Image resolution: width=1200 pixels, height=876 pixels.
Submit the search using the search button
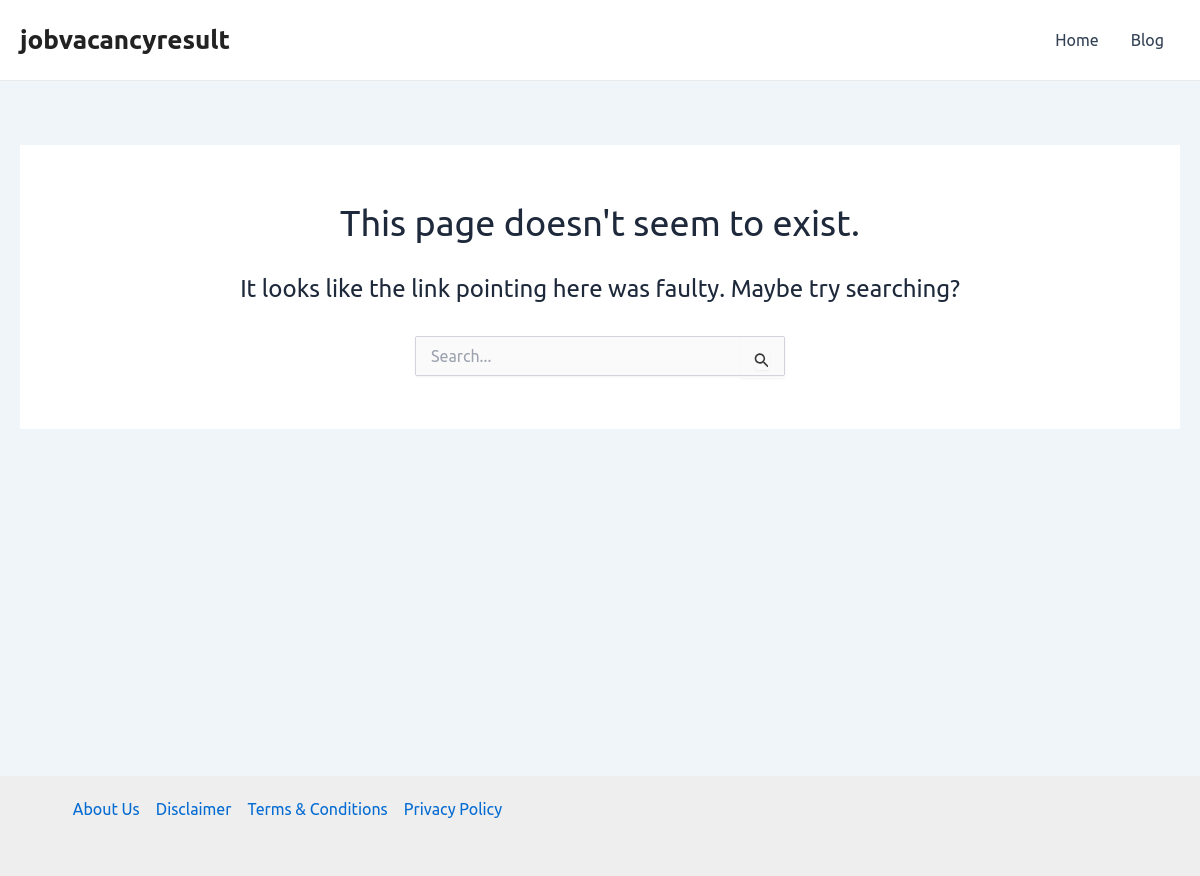(761, 360)
